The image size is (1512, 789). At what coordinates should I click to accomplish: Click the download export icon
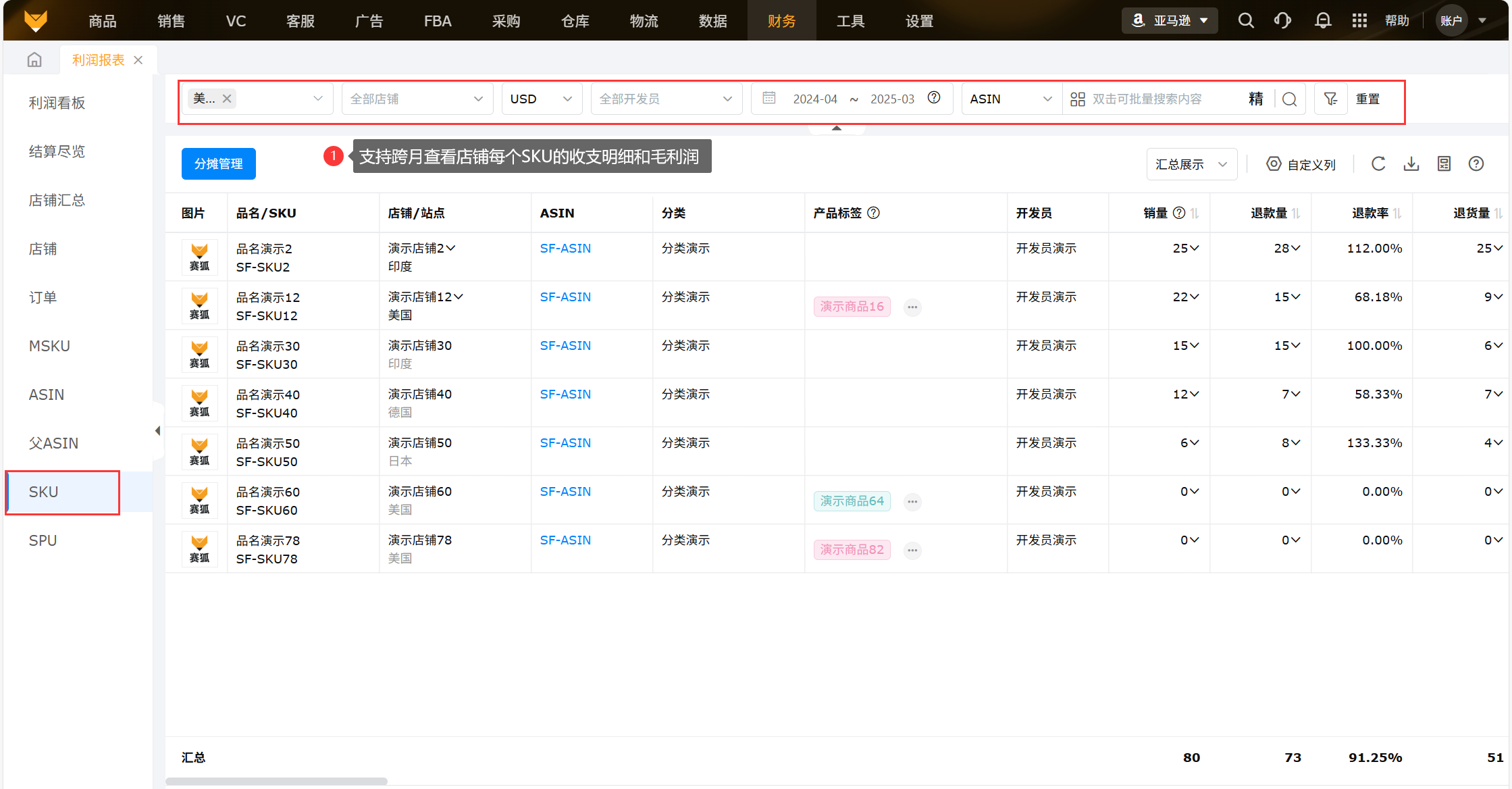(1411, 164)
